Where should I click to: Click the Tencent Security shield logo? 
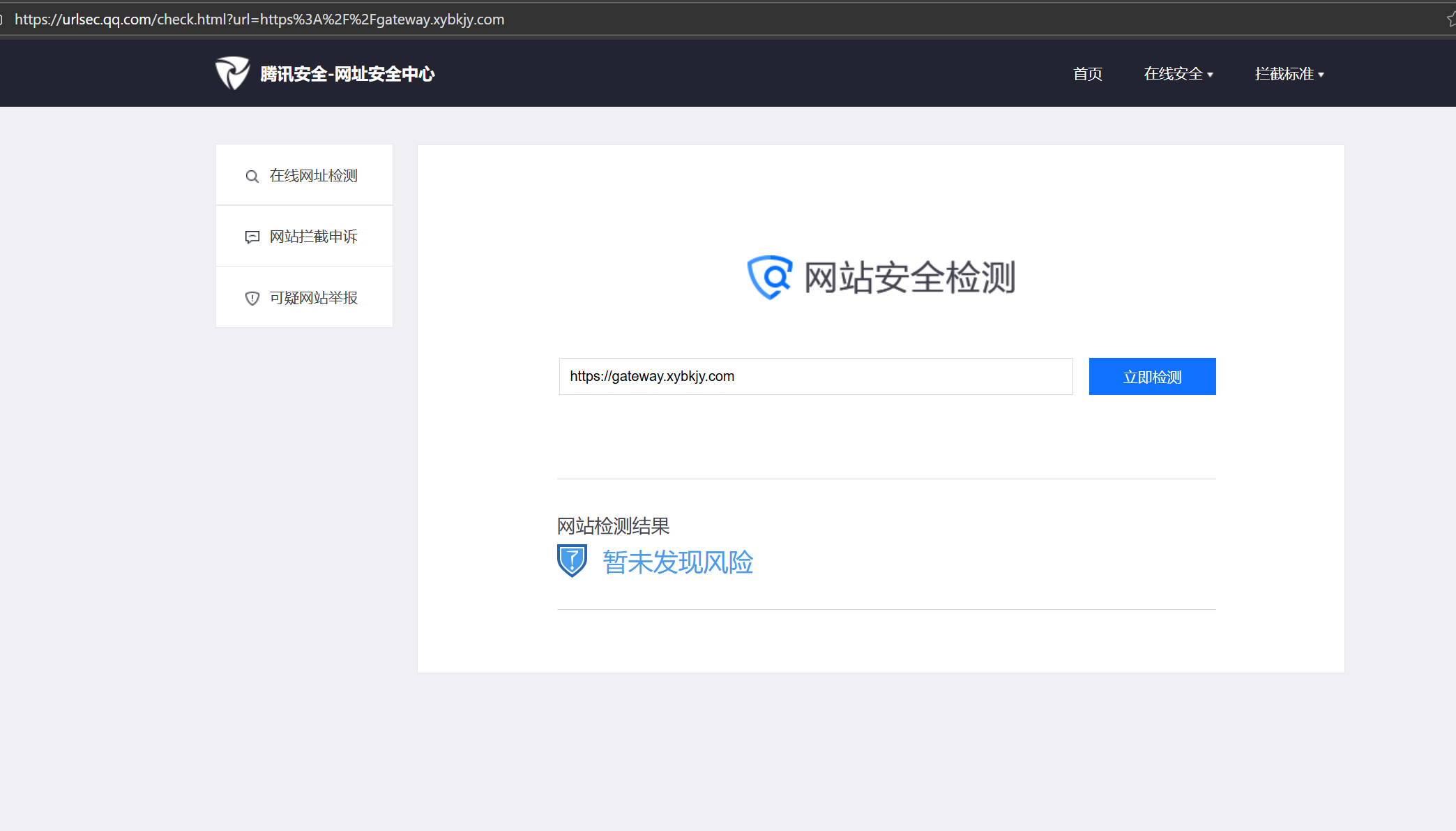[232, 73]
